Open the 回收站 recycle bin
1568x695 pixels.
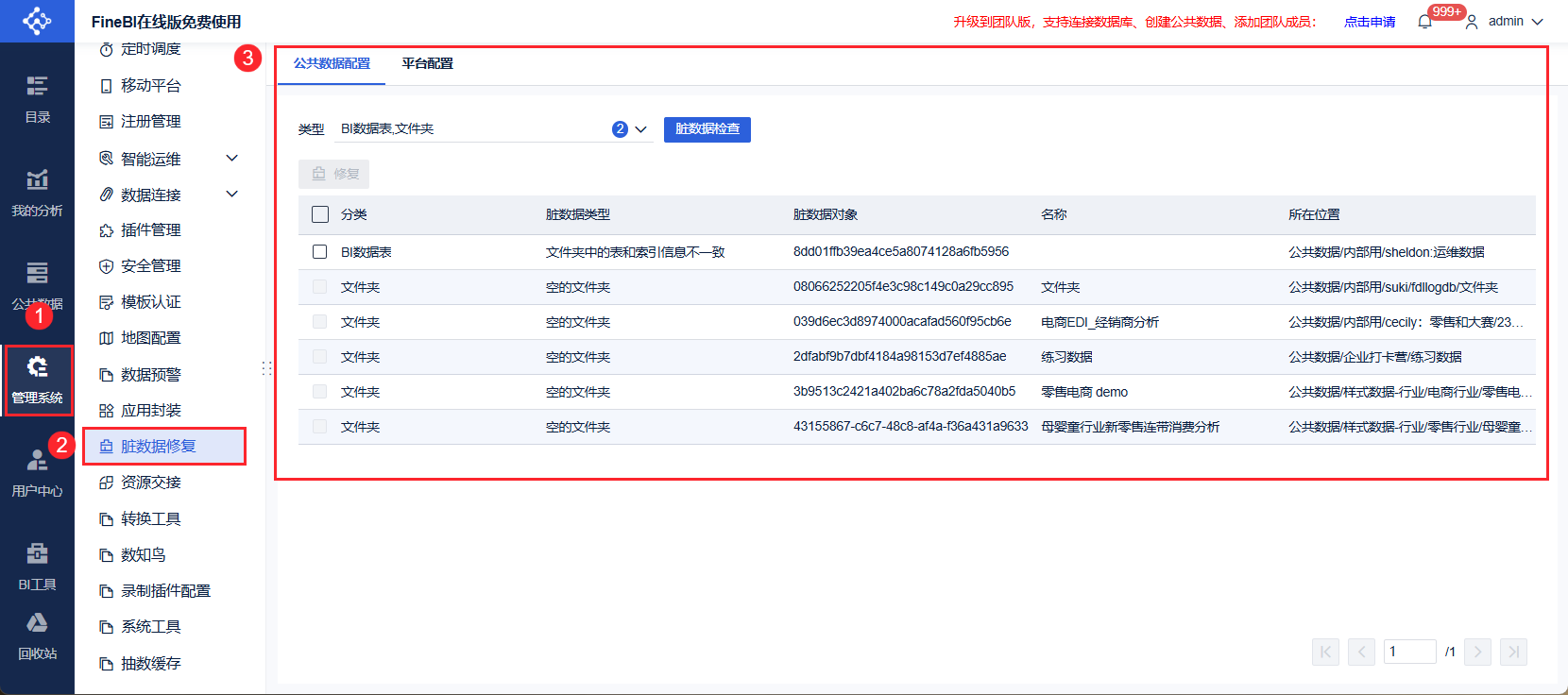coord(37,636)
